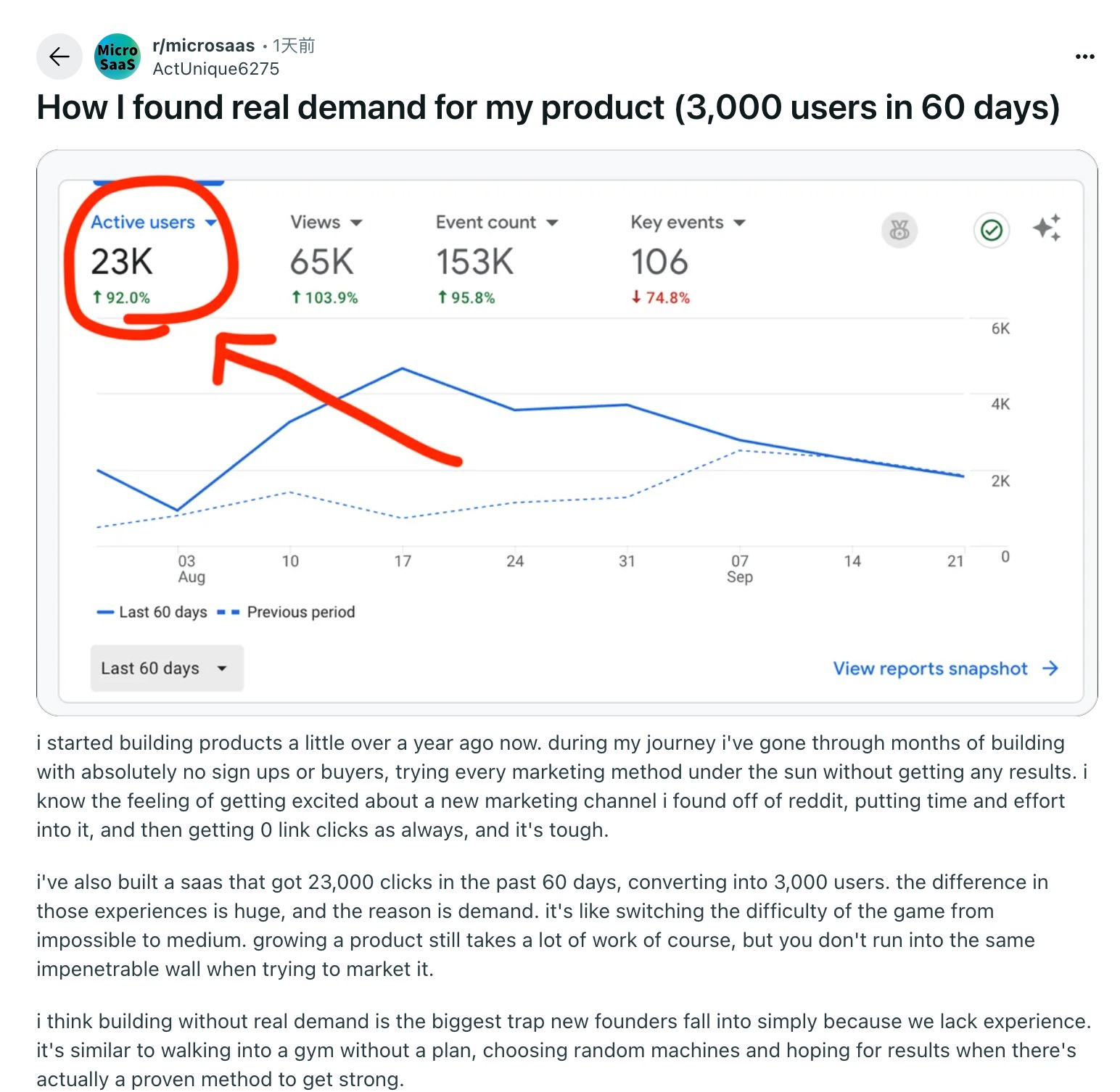This screenshot has width=1120, height=1092.
Task: Open the ActUnique6275 user profile
Action: click(215, 69)
